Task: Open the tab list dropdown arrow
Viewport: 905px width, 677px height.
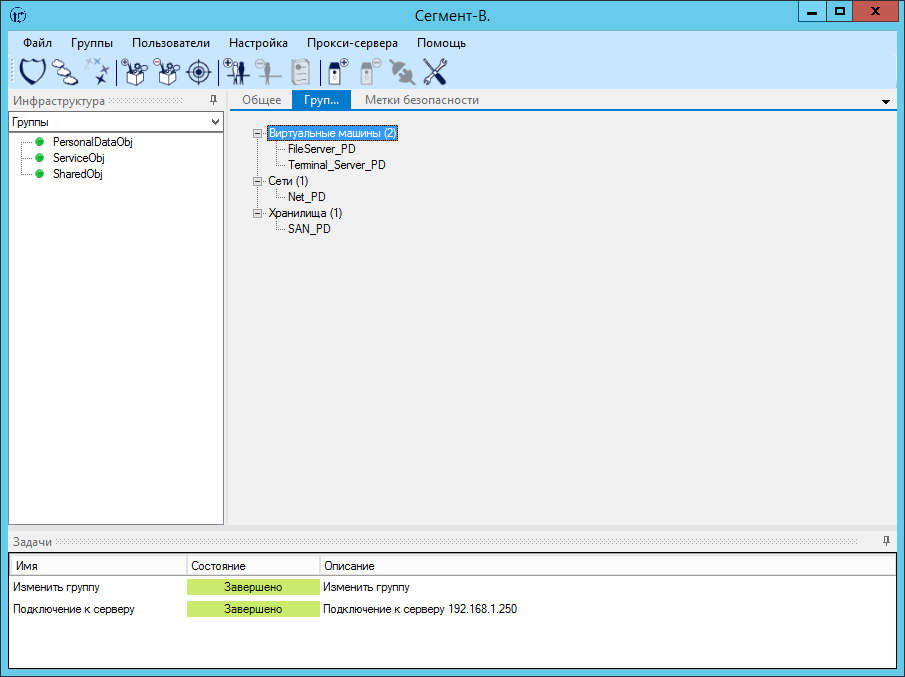Action: 886,102
